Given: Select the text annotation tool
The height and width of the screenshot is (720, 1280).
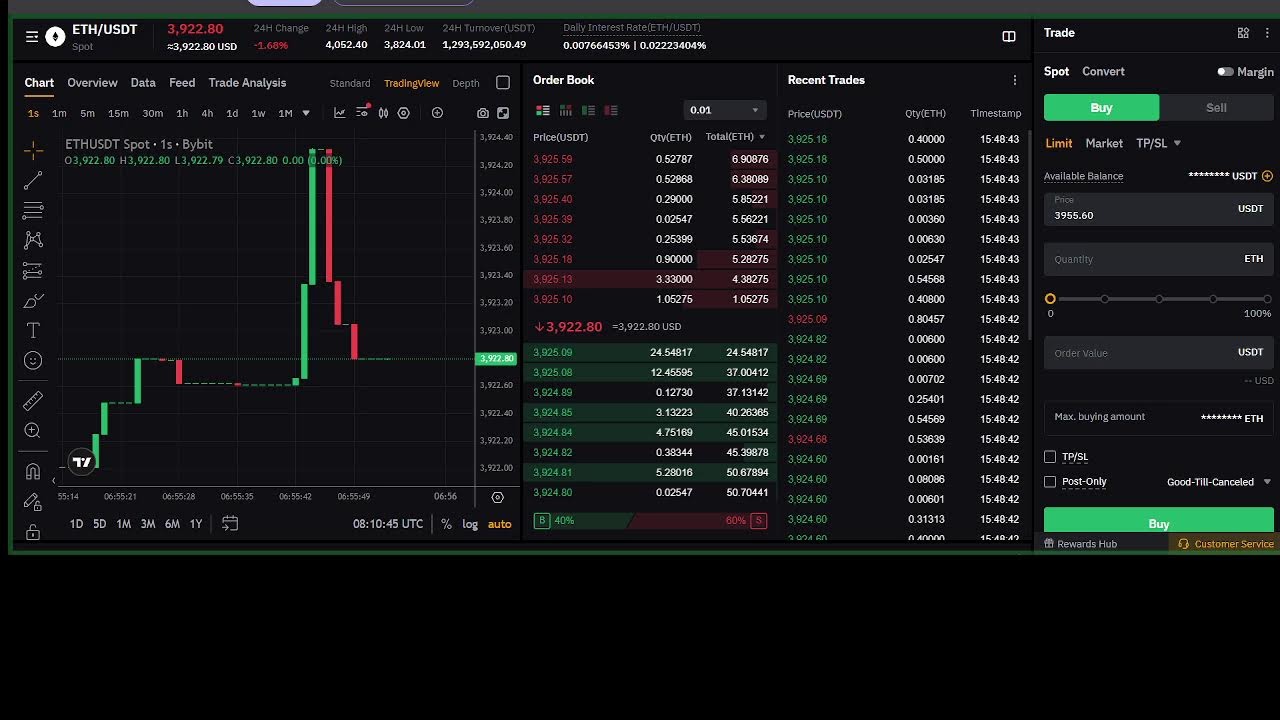Looking at the screenshot, I should [33, 331].
